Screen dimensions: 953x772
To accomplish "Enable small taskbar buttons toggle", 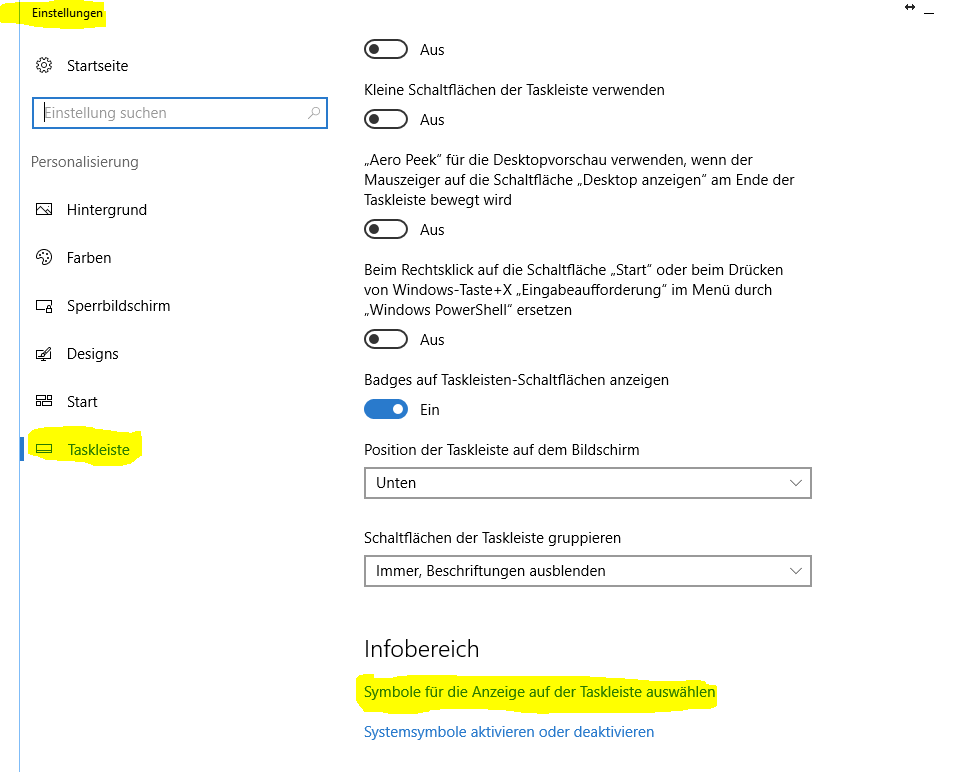I will [386, 119].
